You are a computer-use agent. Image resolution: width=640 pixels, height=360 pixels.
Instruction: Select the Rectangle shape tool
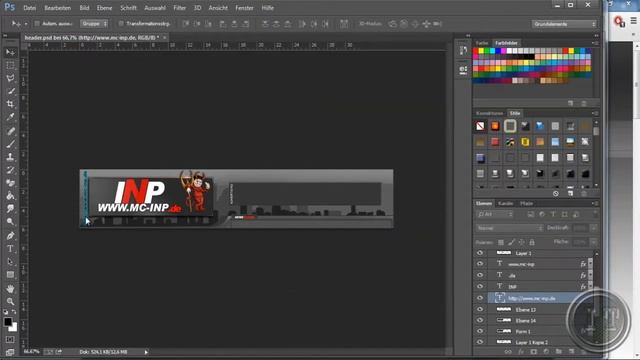pos(11,275)
